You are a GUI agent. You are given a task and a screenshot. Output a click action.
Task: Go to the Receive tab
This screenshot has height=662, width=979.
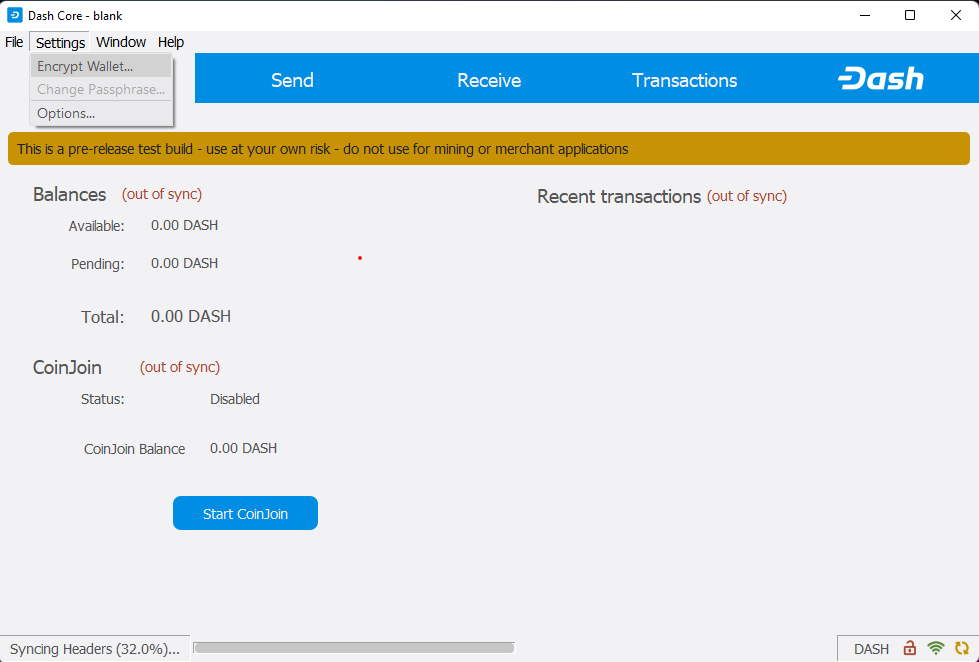[489, 80]
